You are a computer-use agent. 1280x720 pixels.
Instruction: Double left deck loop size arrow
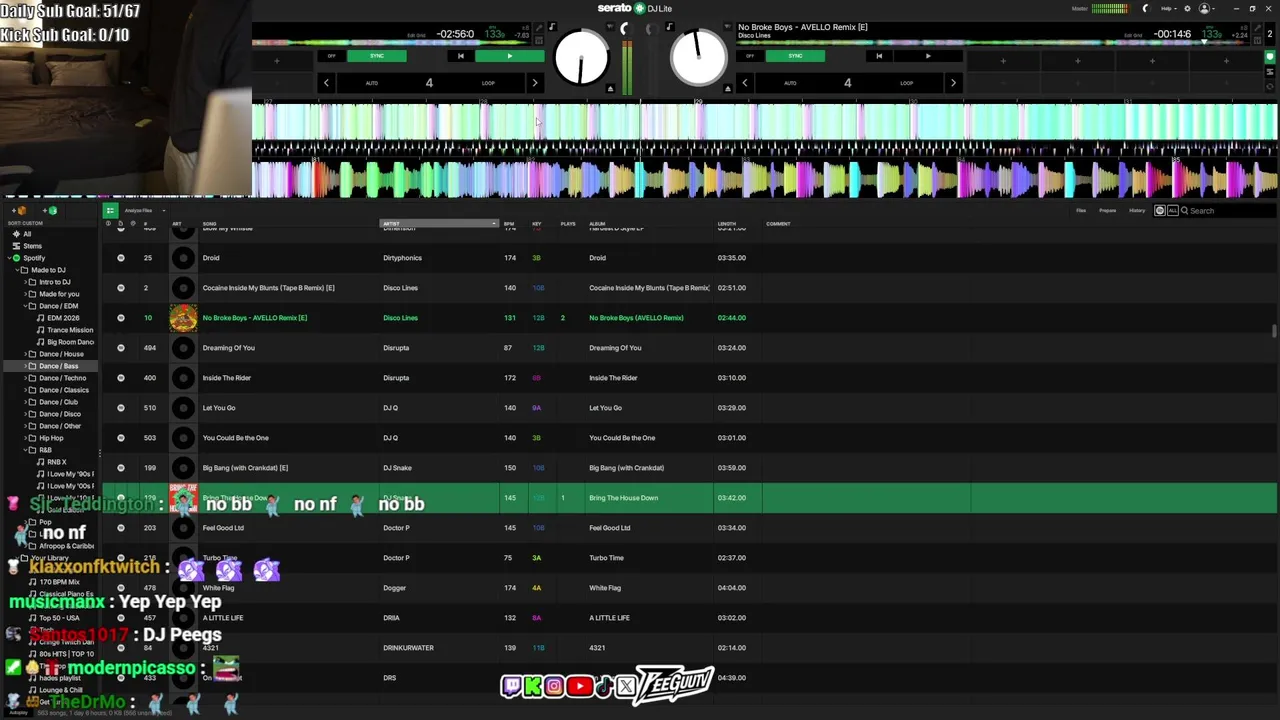(x=535, y=83)
